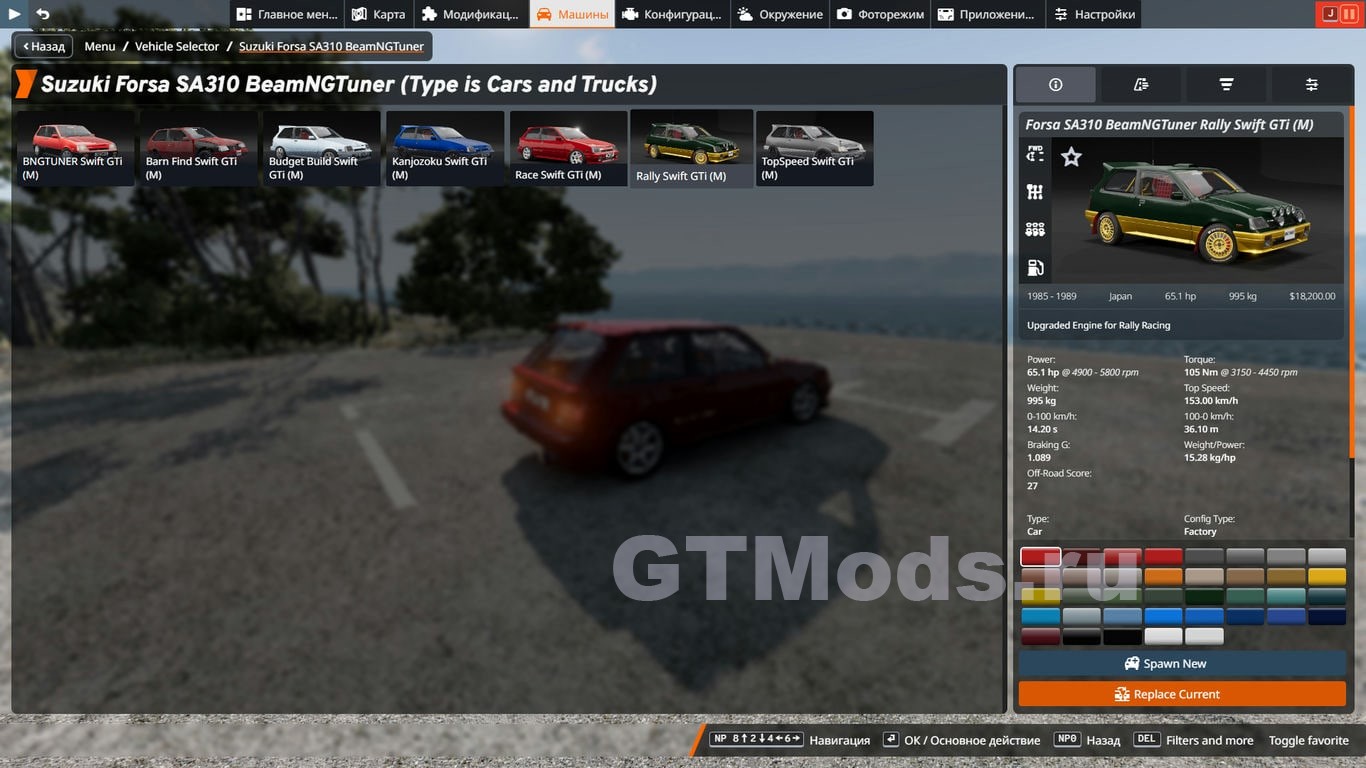Open the sliders options tab
The height and width of the screenshot is (768, 1366).
coord(1311,85)
